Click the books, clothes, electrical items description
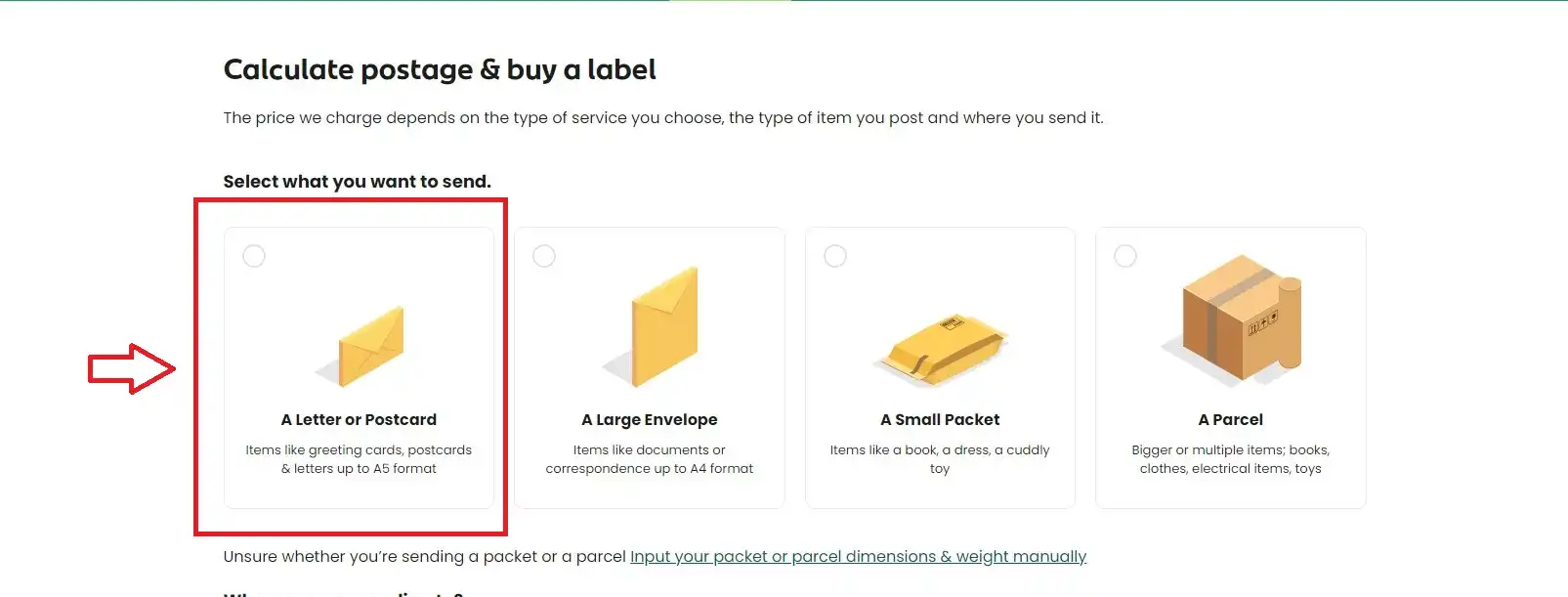Screen dimensions: 1568x597 click(x=1231, y=459)
